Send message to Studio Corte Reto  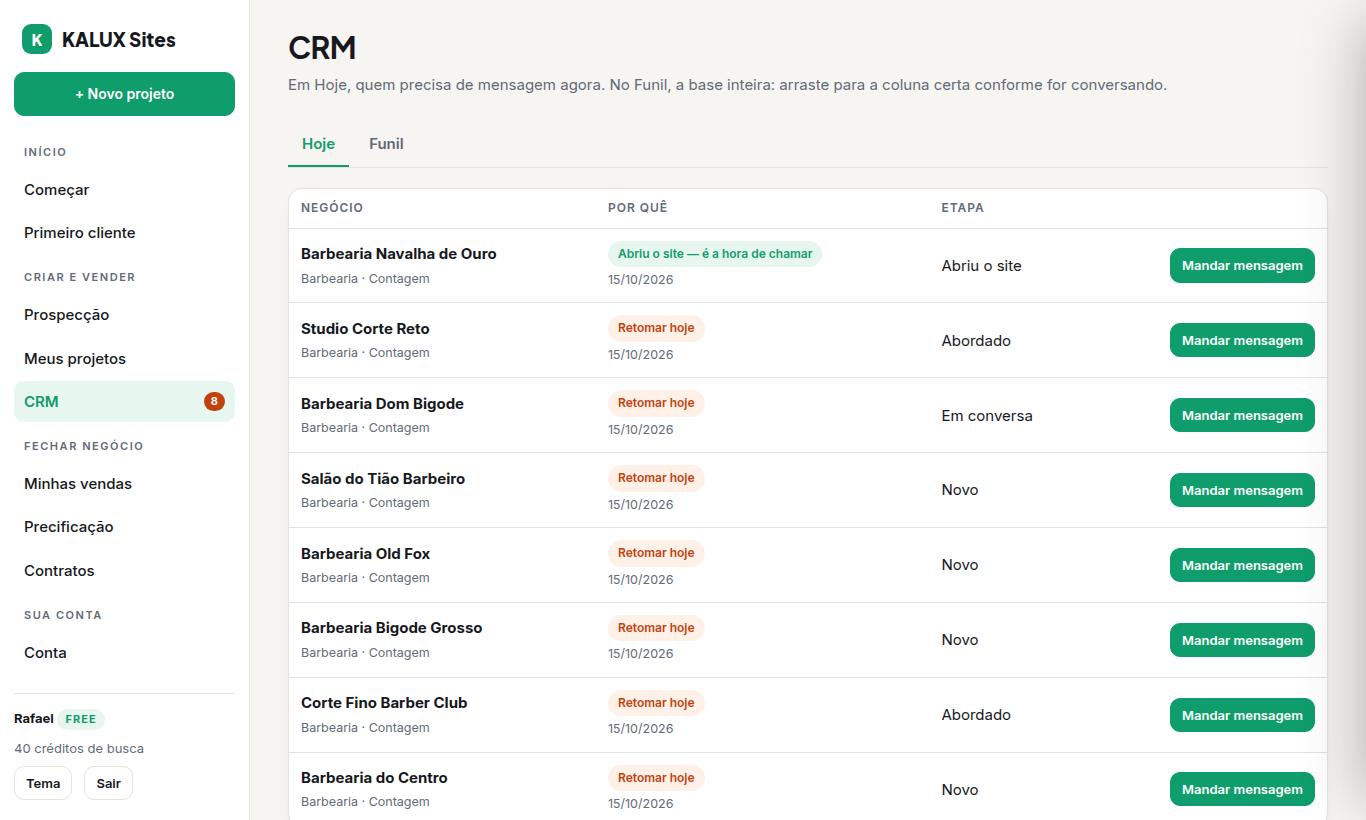1242,341
